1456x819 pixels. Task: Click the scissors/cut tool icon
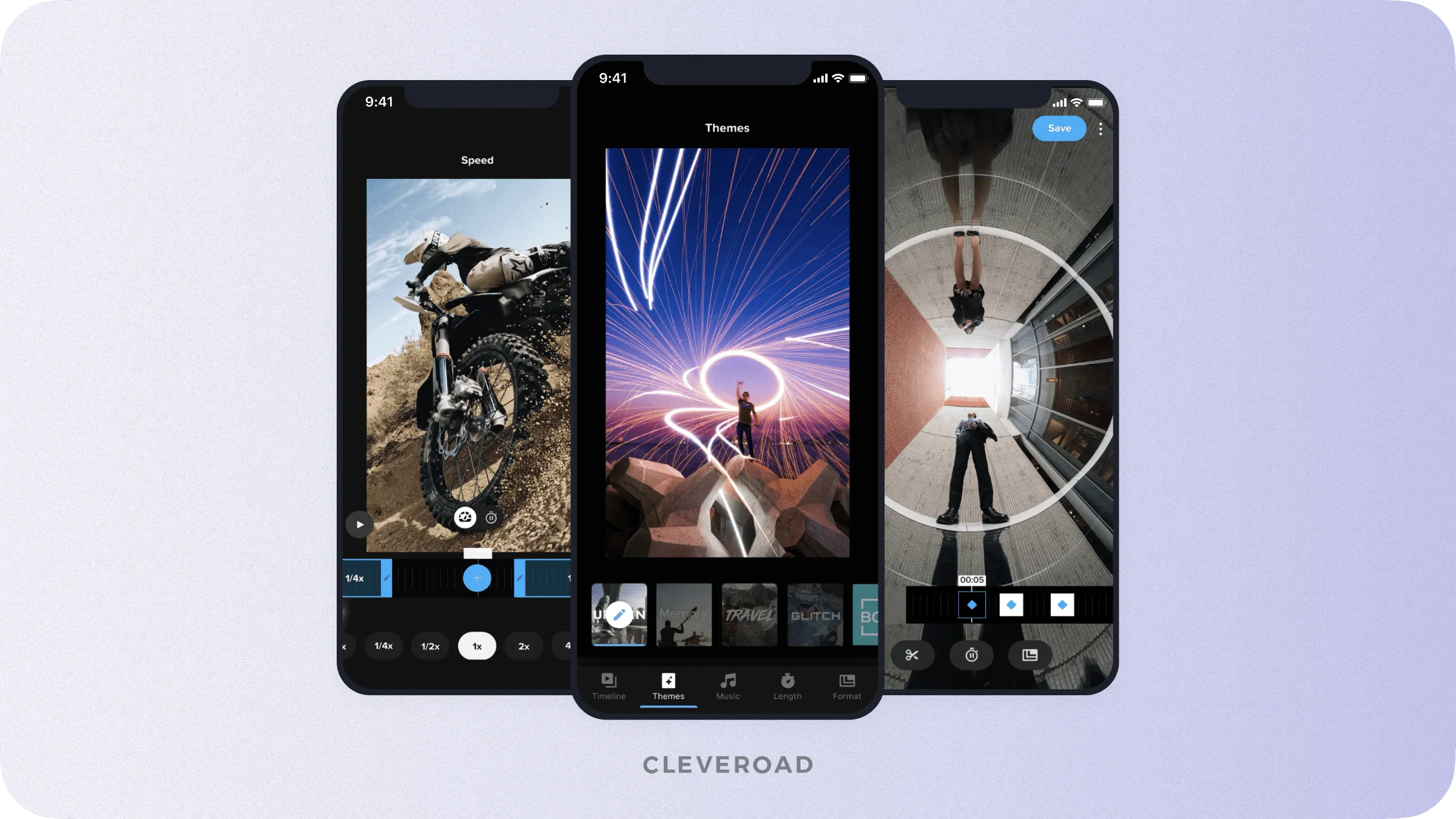point(911,655)
